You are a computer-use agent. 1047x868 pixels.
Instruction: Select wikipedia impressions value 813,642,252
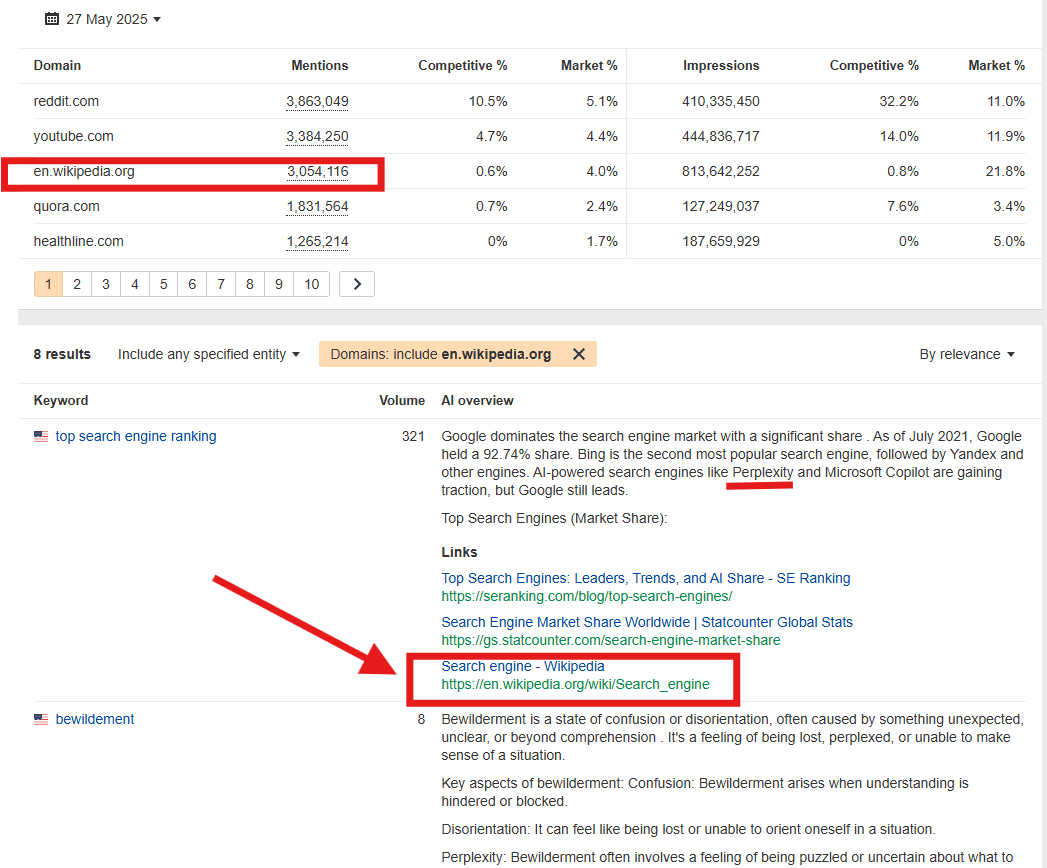[720, 172]
